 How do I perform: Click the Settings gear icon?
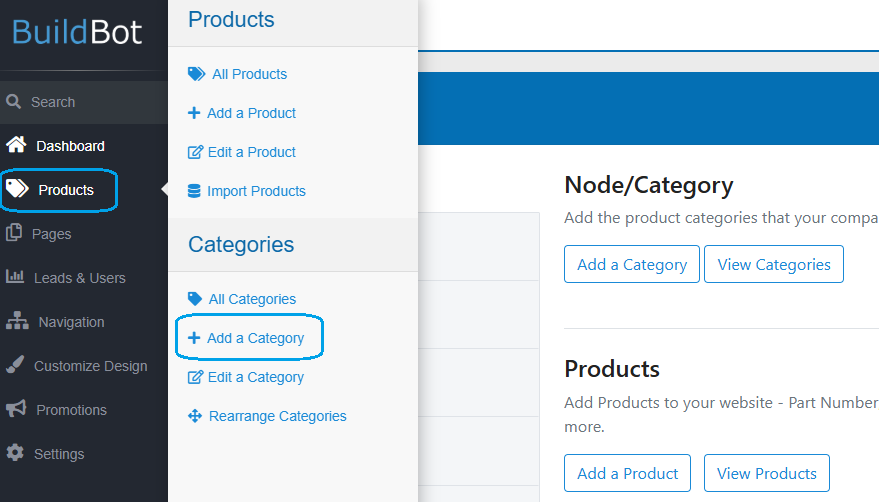[x=15, y=453]
